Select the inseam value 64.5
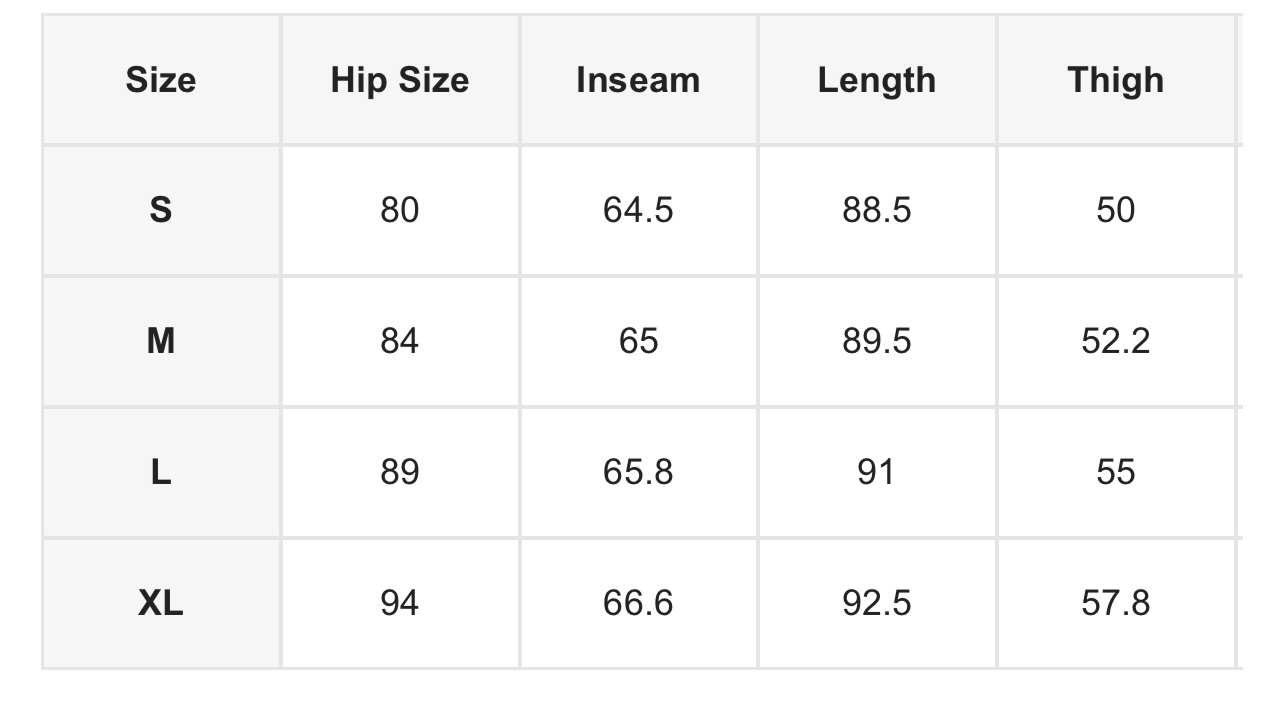 638,210
